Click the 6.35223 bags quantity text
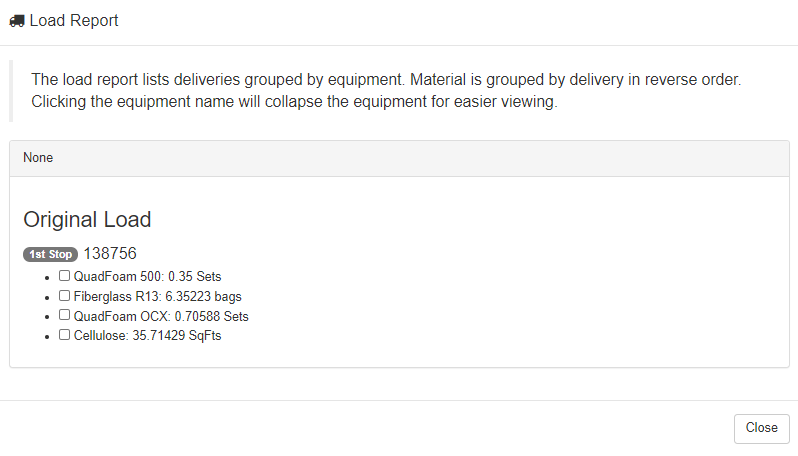Screen dimensions: 798x456 tap(205, 296)
